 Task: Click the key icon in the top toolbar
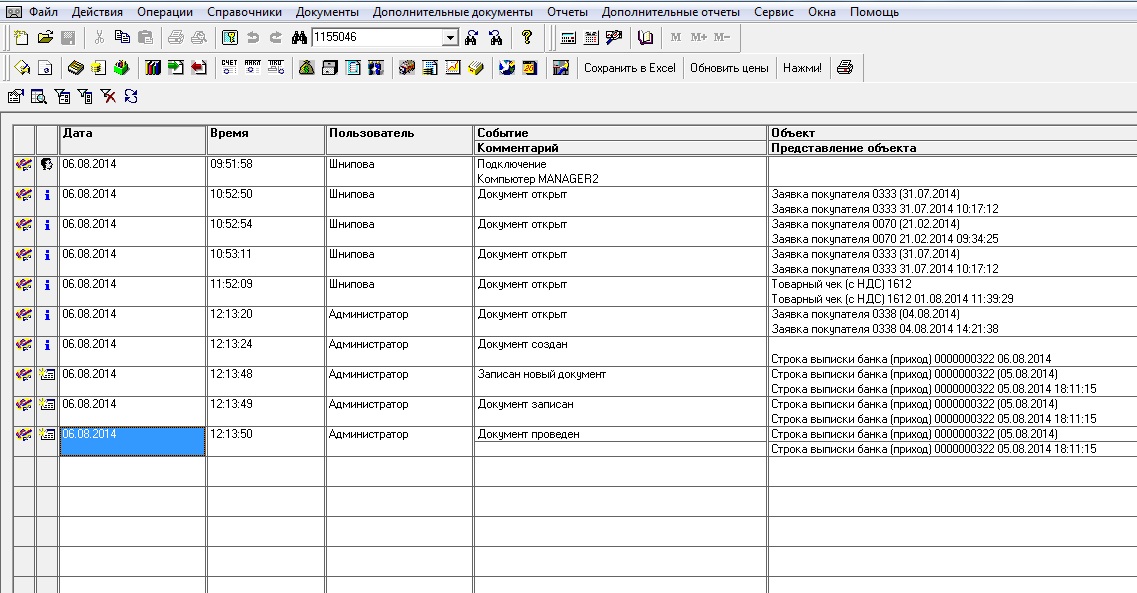coord(230,38)
